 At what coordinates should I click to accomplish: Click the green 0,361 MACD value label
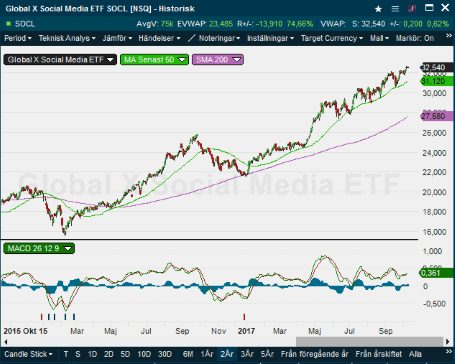436,273
